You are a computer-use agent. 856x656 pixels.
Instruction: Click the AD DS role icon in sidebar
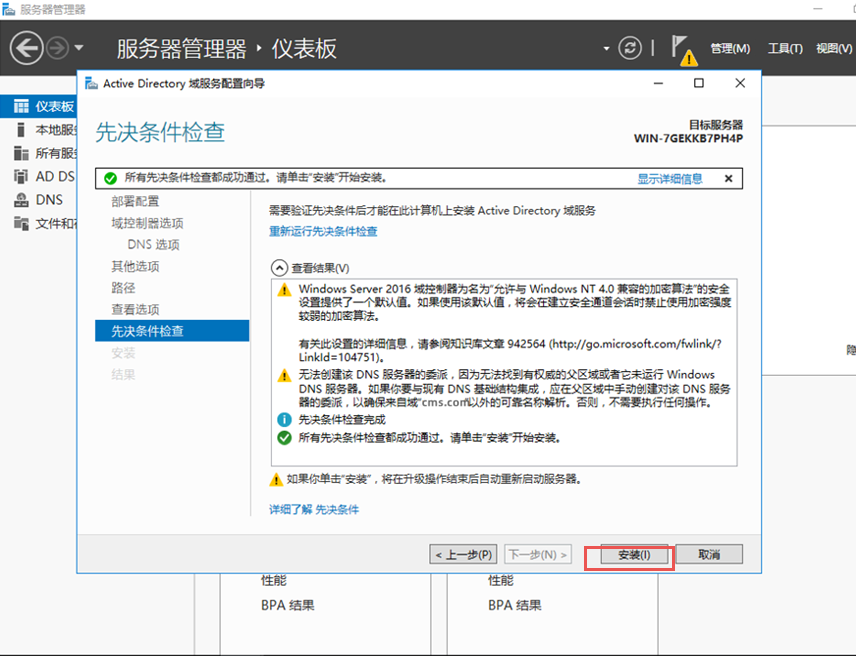21,177
